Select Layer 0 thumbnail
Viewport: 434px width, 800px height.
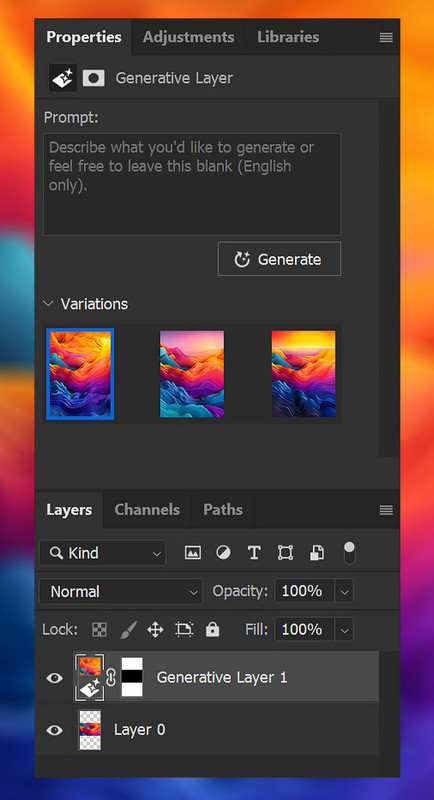pos(90,730)
